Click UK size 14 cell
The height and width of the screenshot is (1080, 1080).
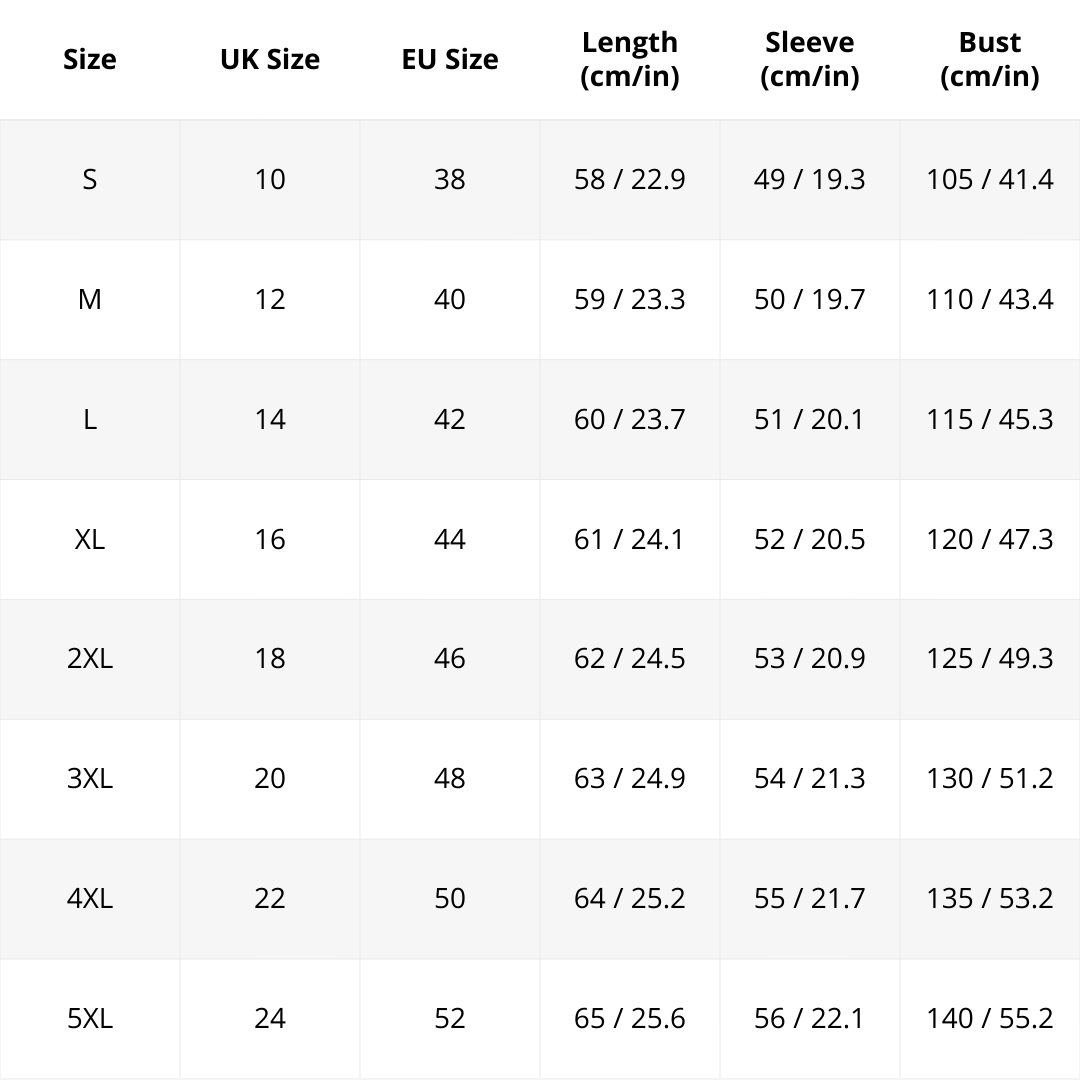click(270, 419)
